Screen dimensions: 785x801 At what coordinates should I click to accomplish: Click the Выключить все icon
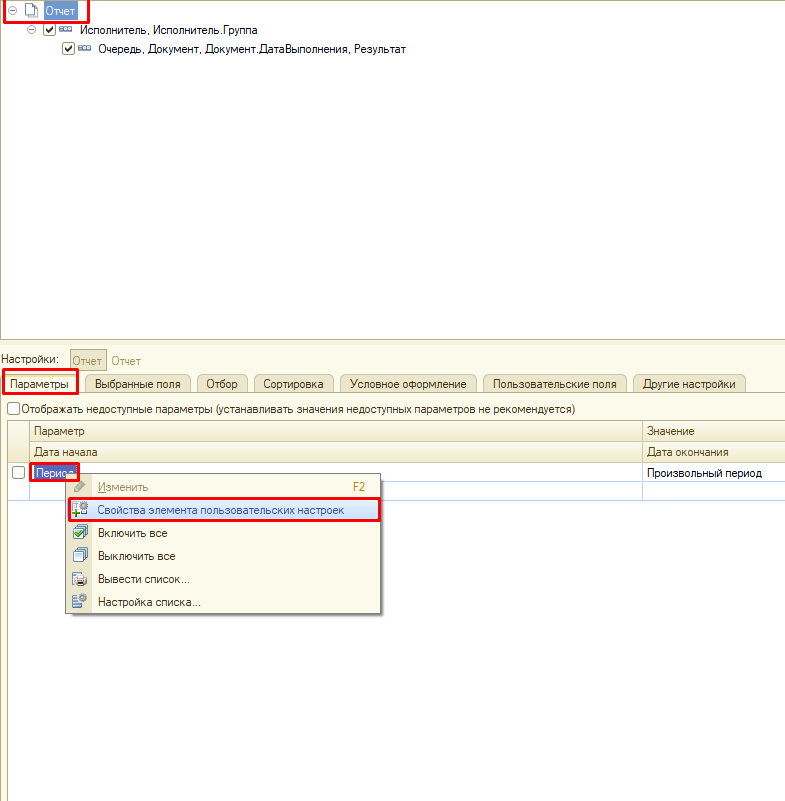click(80, 555)
